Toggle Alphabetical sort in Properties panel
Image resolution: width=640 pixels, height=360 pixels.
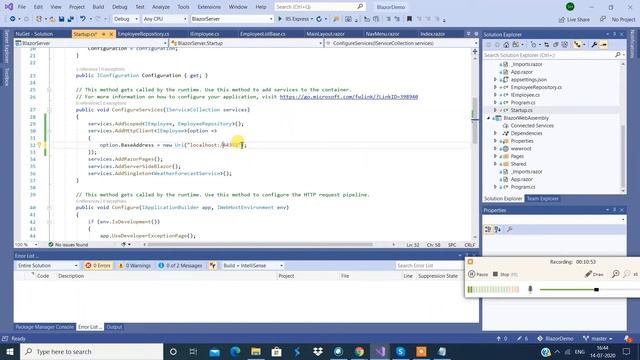(x=498, y=230)
